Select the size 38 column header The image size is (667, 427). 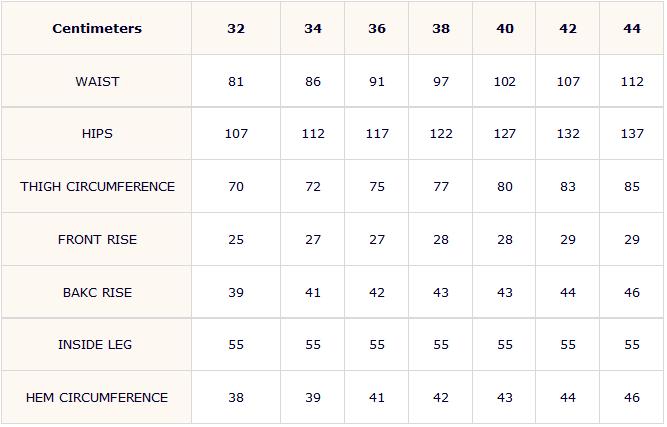click(x=441, y=28)
